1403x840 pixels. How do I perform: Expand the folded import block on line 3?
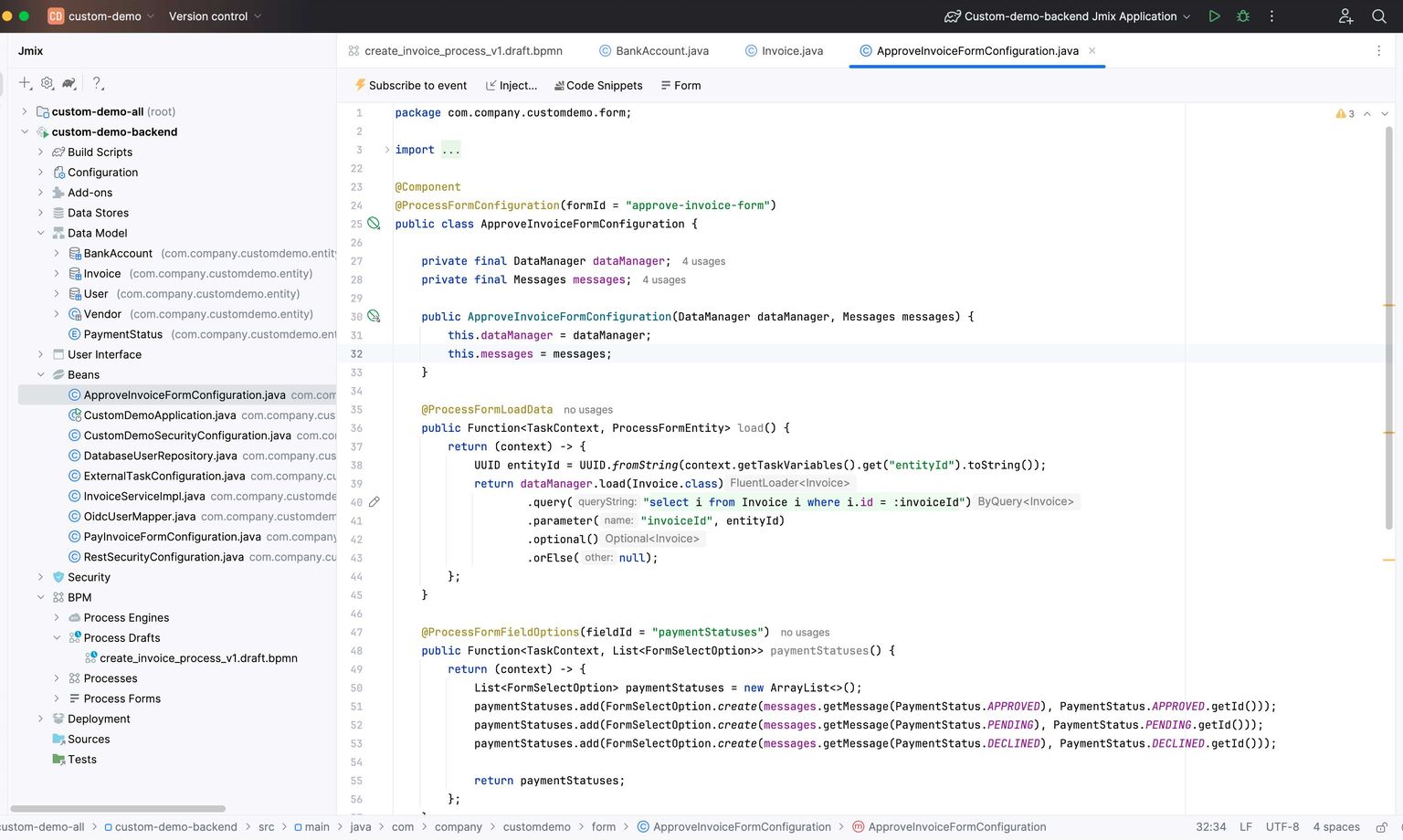(386, 150)
